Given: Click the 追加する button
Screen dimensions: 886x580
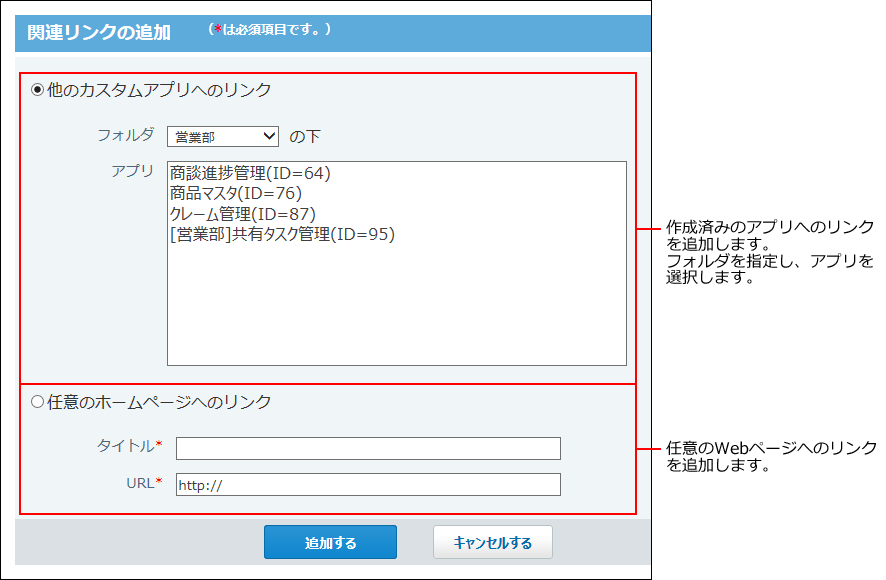Looking at the screenshot, I should [331, 542].
